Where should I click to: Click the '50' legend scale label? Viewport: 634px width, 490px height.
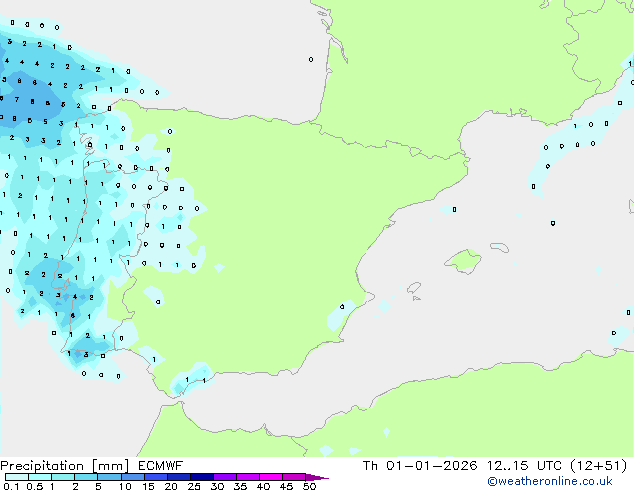coord(309,486)
